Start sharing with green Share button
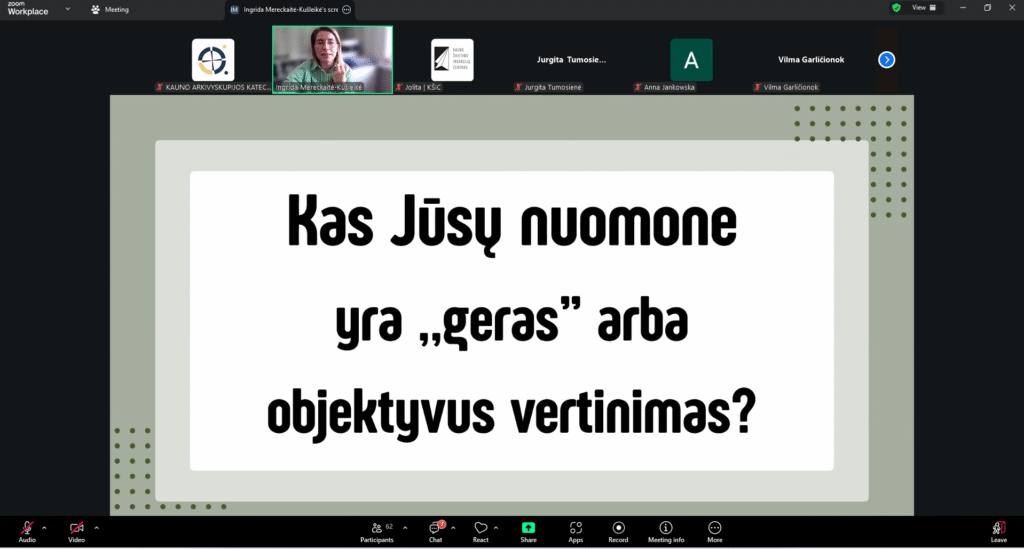The width and height of the screenshot is (1024, 549). pos(528,529)
